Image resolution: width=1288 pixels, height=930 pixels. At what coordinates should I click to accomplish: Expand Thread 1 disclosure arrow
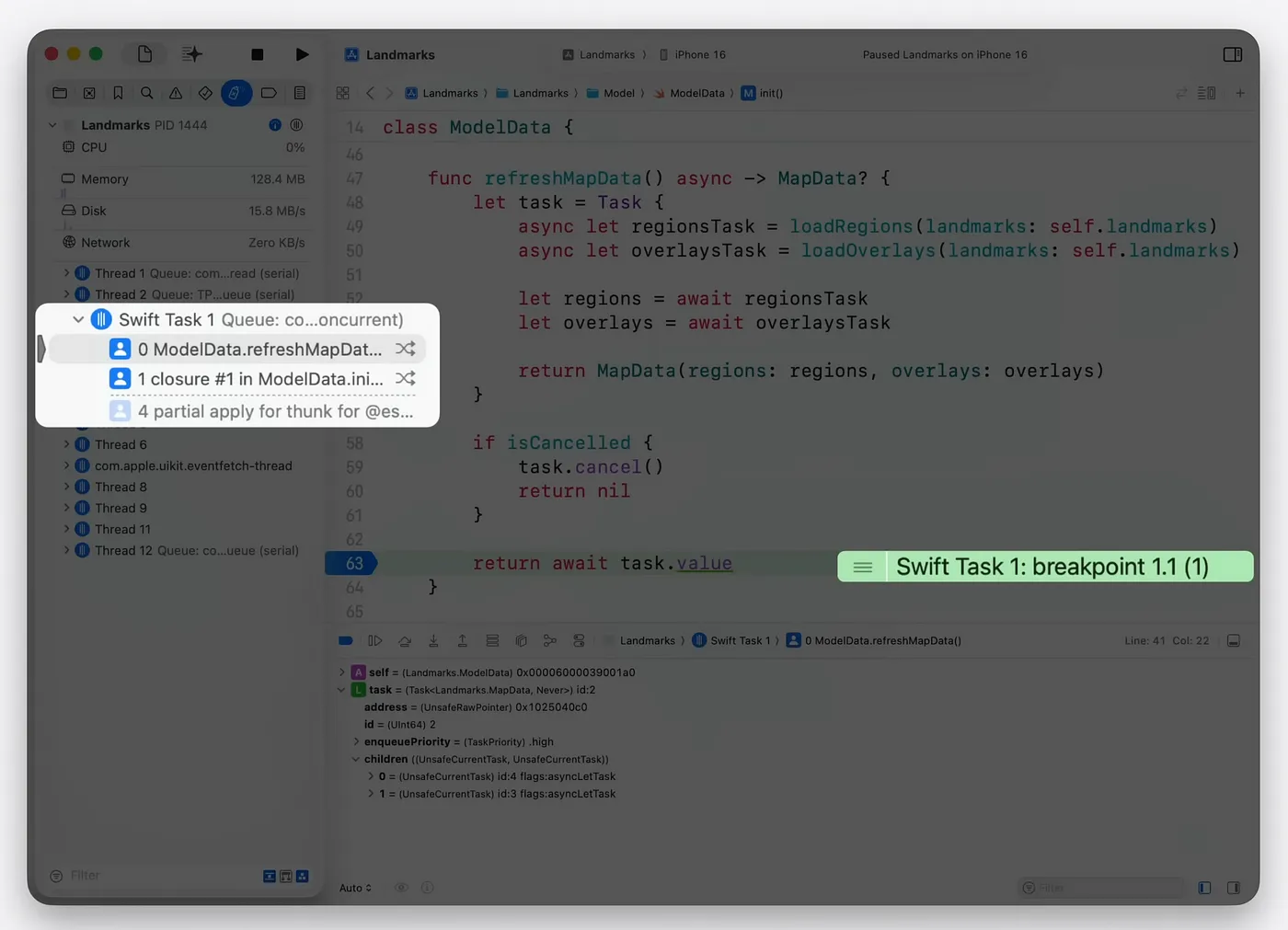66,273
